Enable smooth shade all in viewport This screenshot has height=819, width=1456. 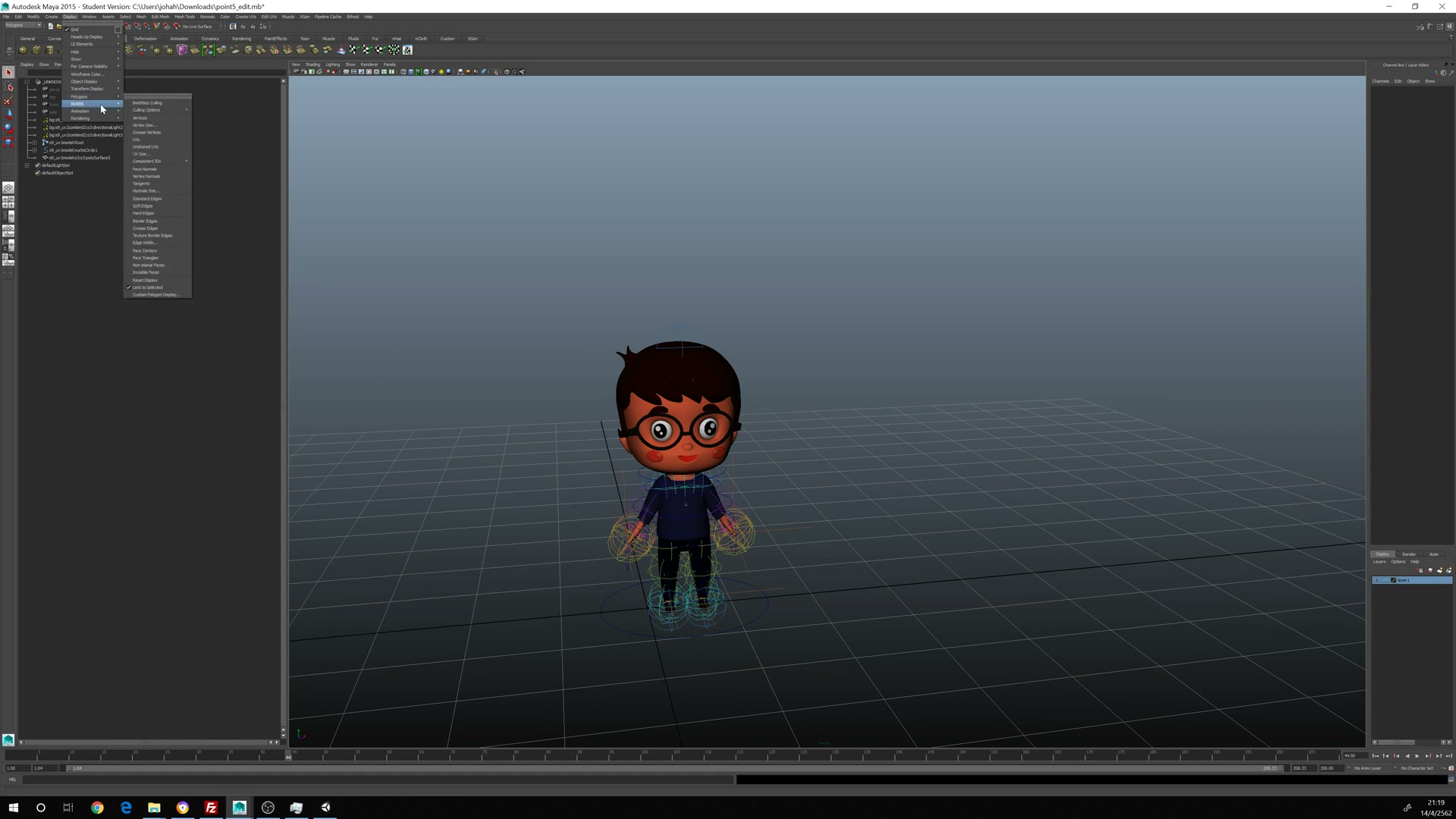(x=411, y=72)
